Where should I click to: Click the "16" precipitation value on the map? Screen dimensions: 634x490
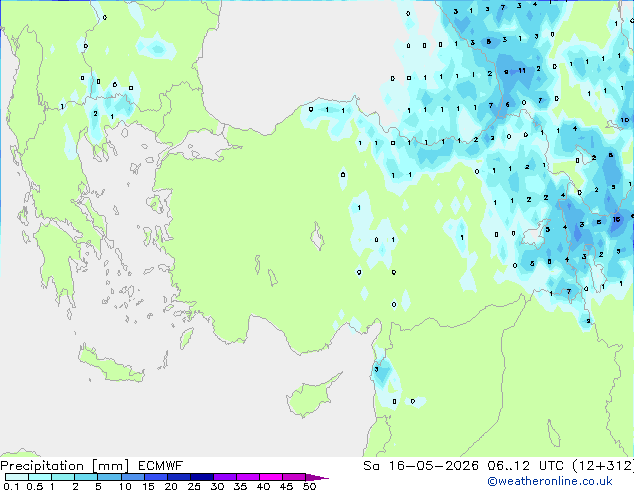click(x=616, y=220)
